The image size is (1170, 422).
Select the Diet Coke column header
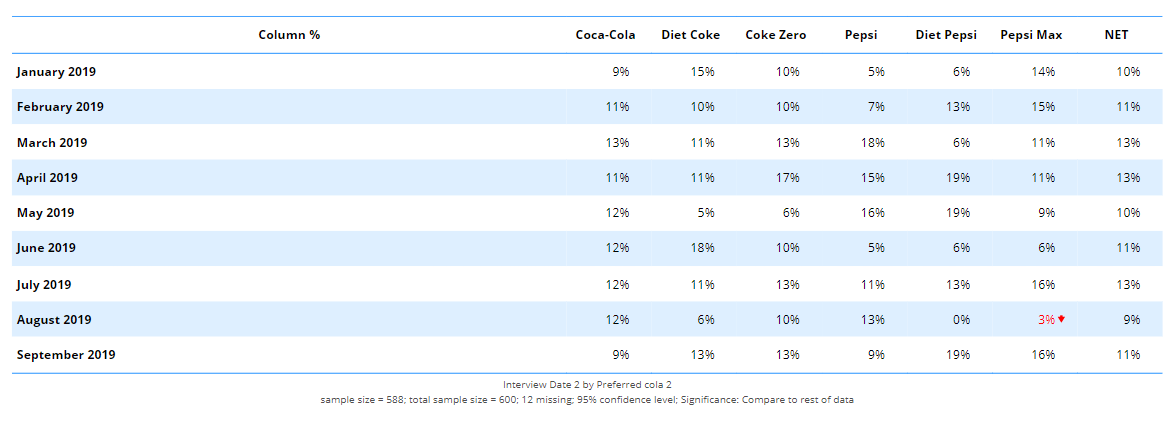[x=690, y=35]
